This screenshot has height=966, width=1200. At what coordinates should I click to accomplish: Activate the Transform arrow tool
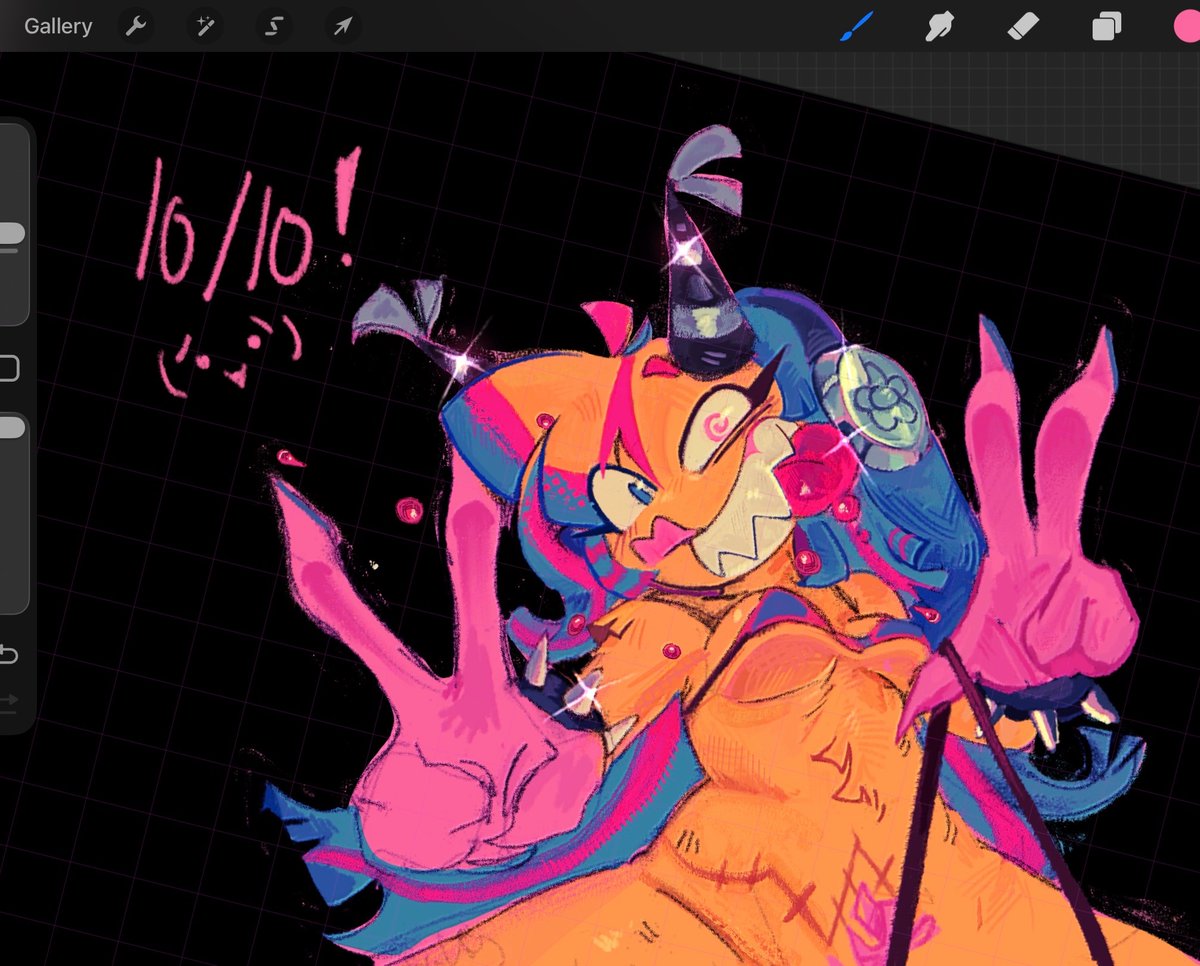point(343,27)
